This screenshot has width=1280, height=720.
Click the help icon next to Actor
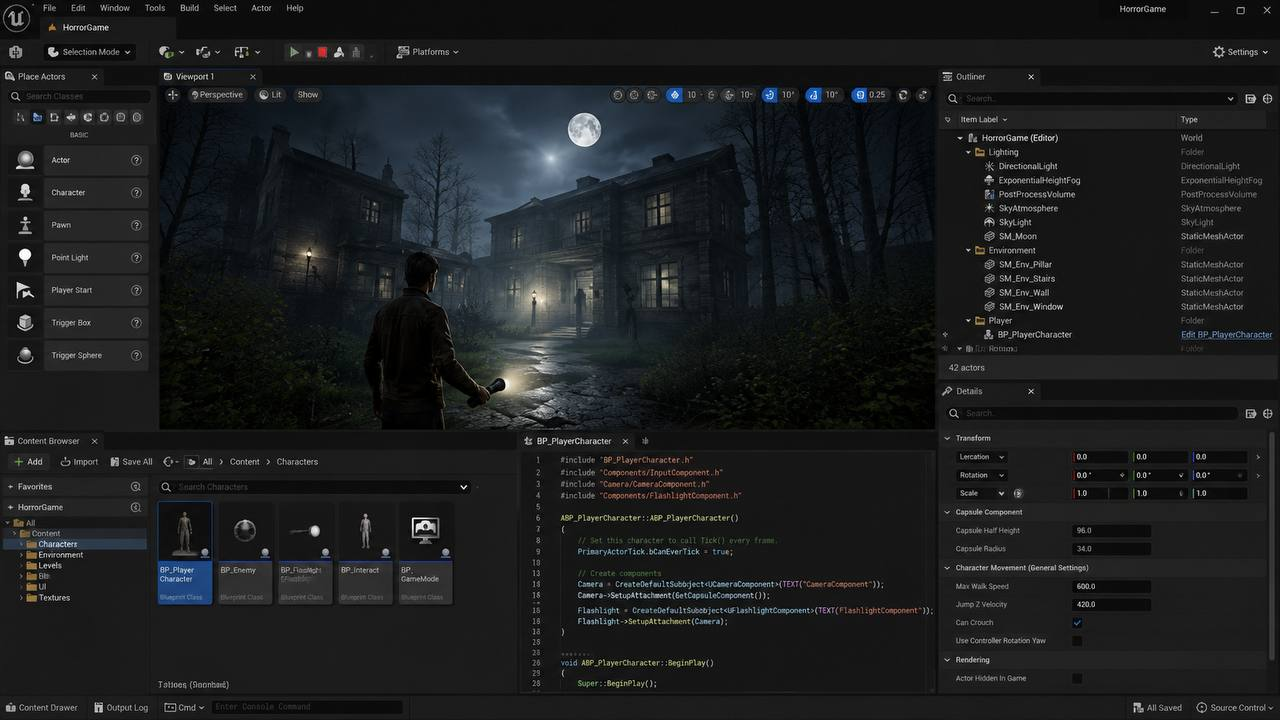tap(136, 160)
